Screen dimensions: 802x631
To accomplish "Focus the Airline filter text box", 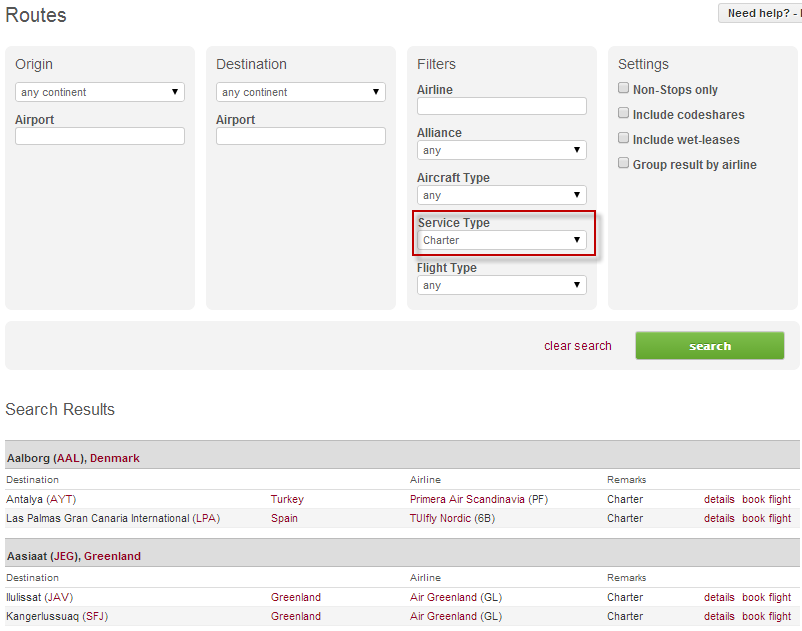I will [501, 106].
